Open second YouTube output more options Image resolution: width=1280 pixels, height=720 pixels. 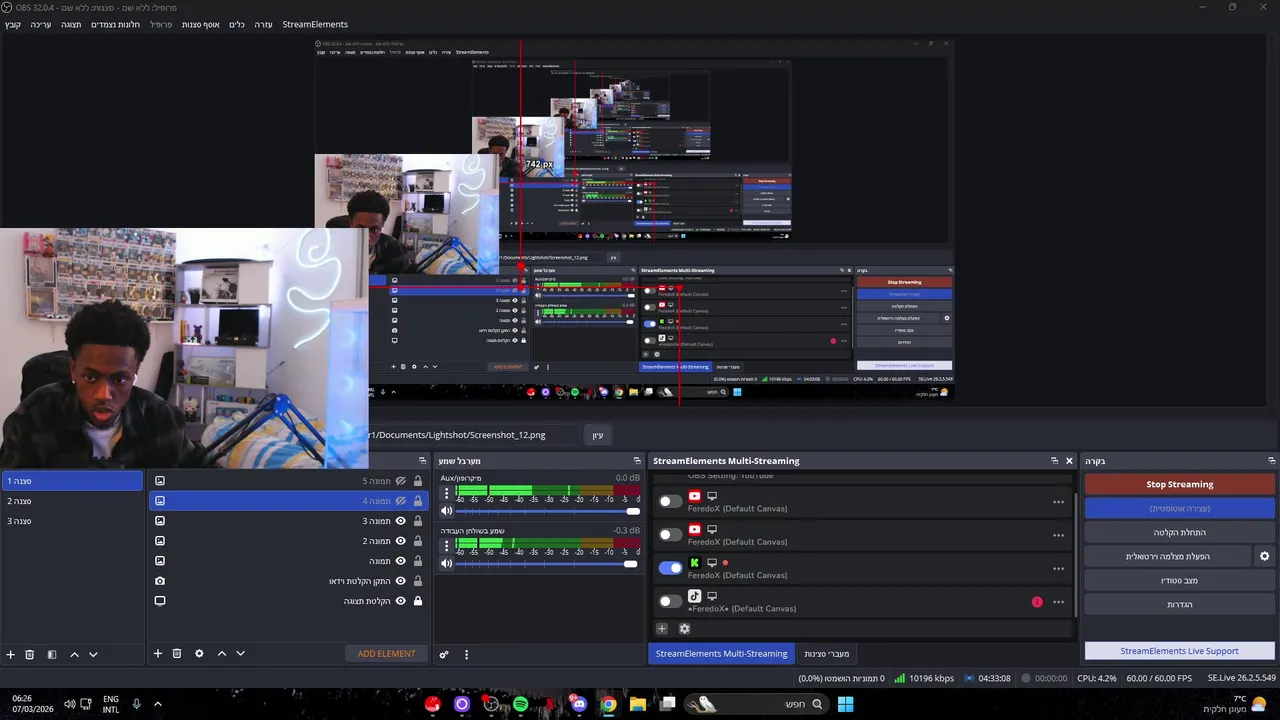(x=1058, y=535)
